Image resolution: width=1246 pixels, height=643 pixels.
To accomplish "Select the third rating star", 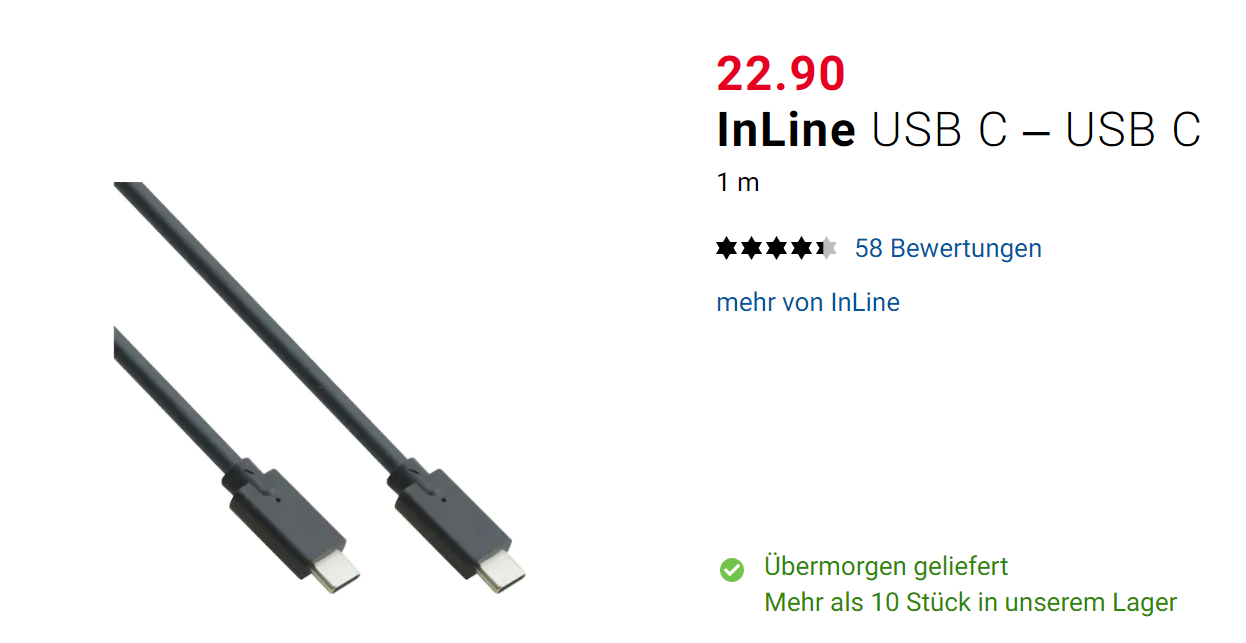I will click(776, 248).
